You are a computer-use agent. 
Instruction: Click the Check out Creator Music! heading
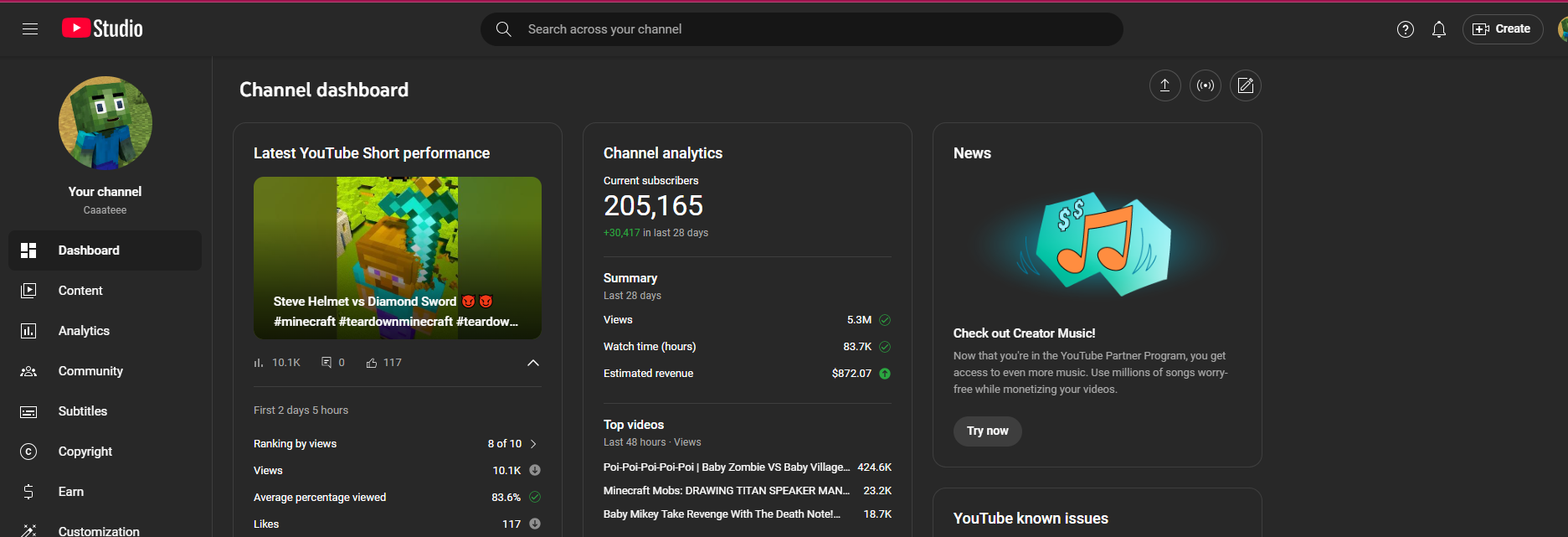pyautogui.click(x=1024, y=333)
